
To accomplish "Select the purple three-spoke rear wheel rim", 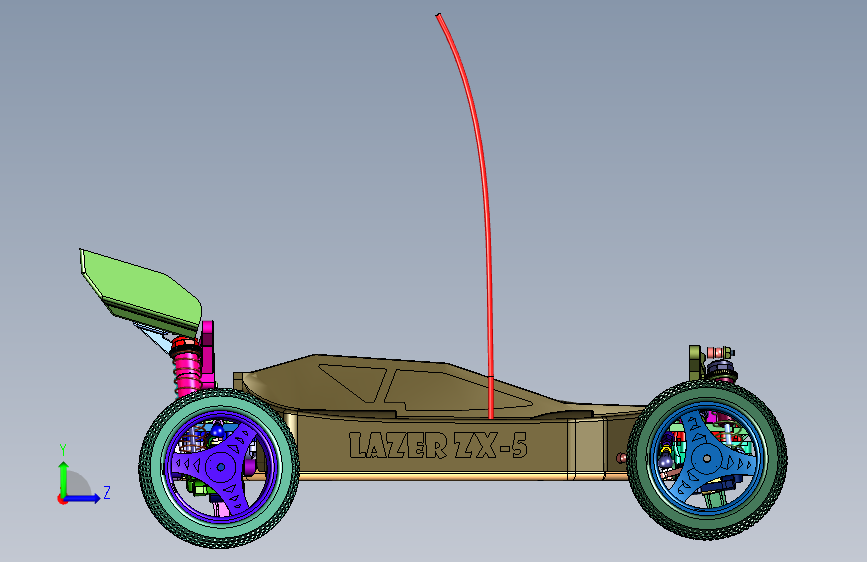I will tap(220, 467).
